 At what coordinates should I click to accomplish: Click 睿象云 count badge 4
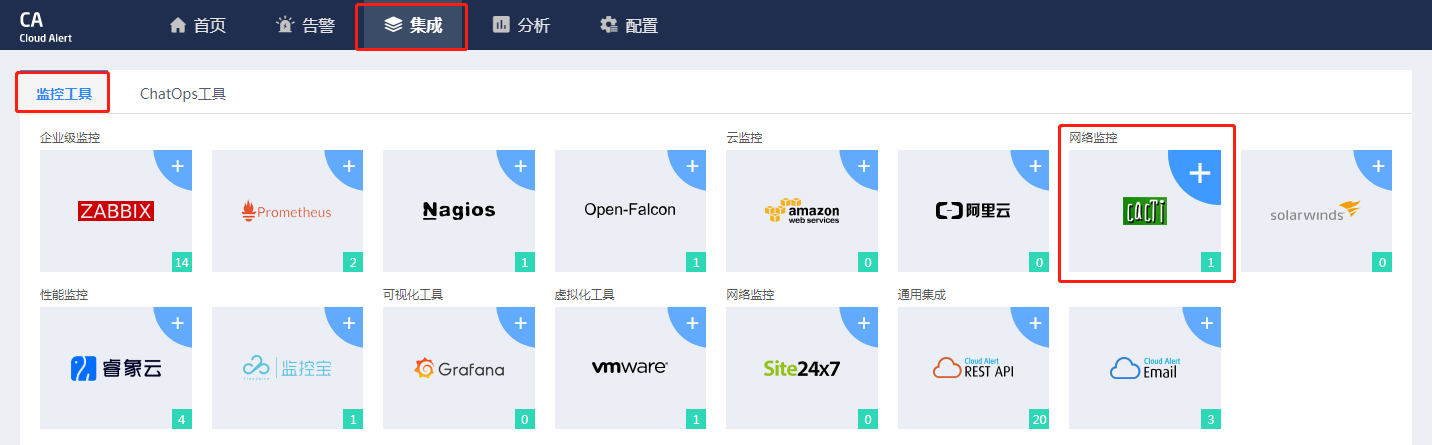181,421
